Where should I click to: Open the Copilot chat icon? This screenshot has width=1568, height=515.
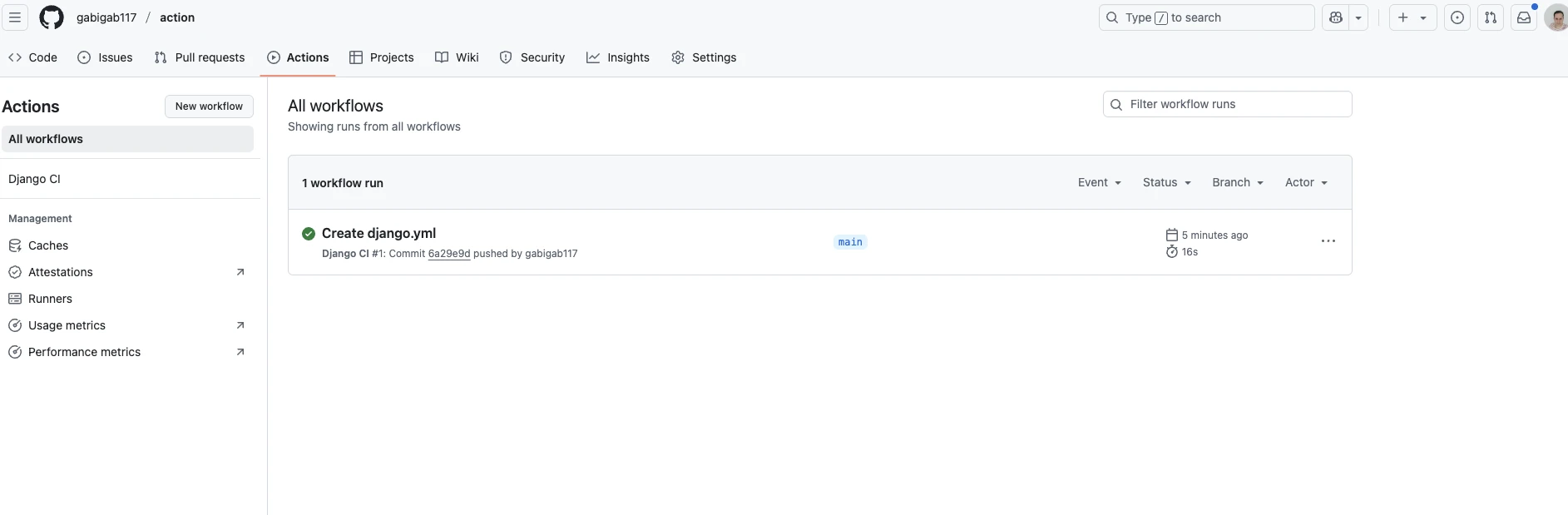(x=1336, y=17)
